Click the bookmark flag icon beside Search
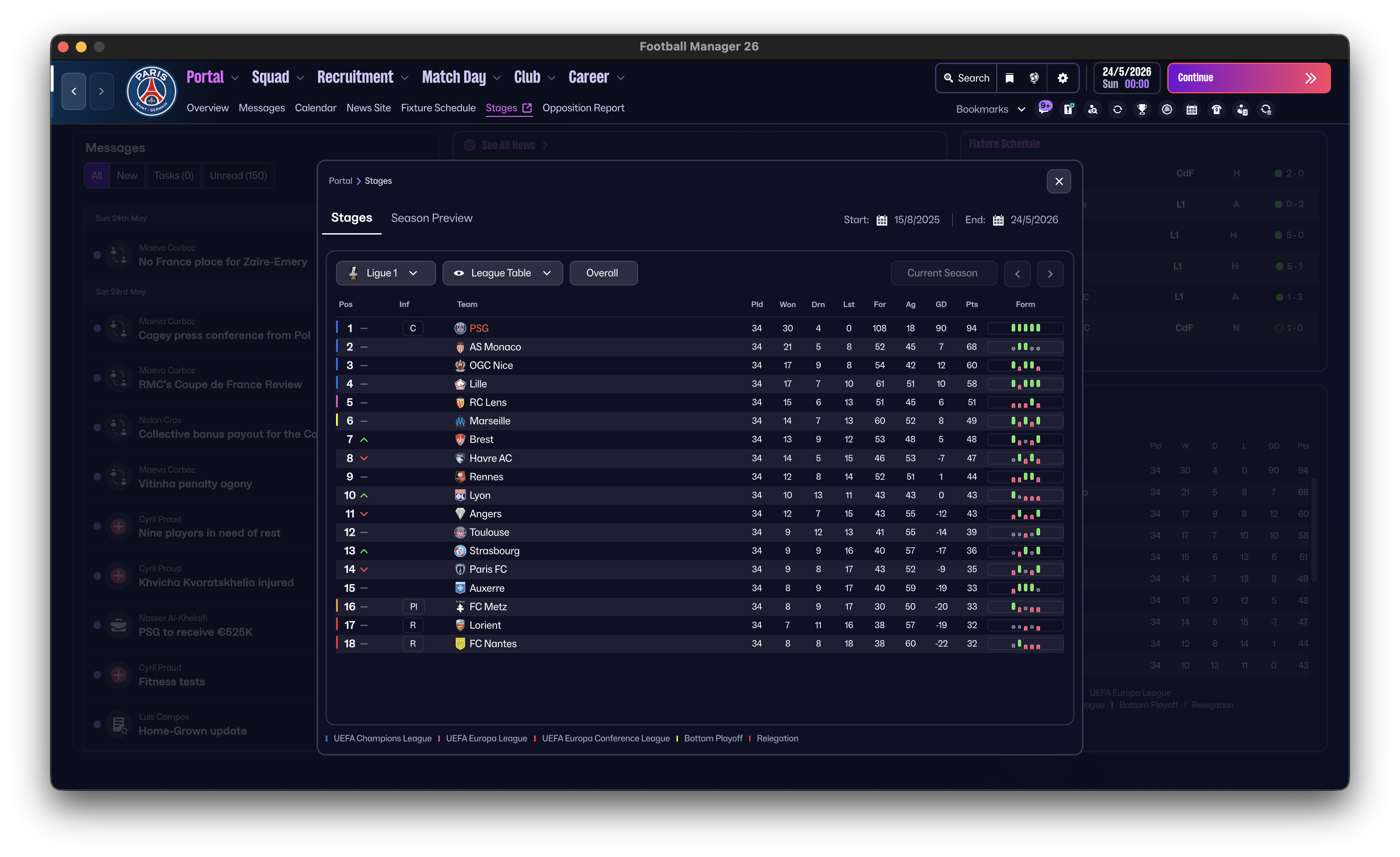The width and height of the screenshot is (1400, 857). (1010, 78)
